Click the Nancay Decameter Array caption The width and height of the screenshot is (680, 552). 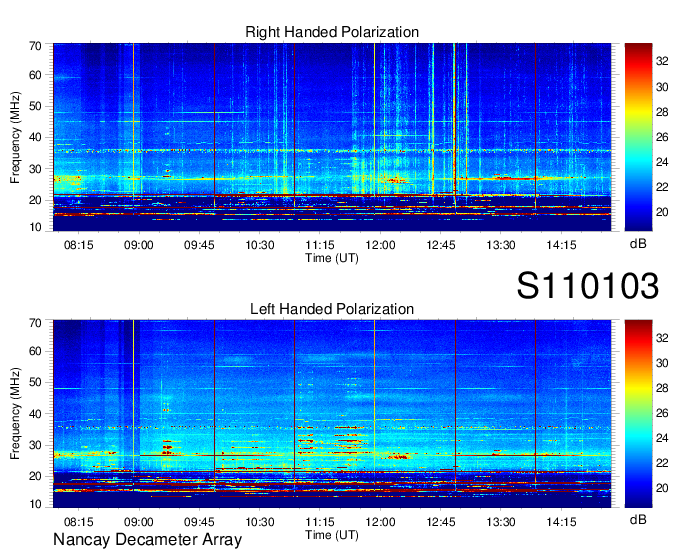(147, 540)
